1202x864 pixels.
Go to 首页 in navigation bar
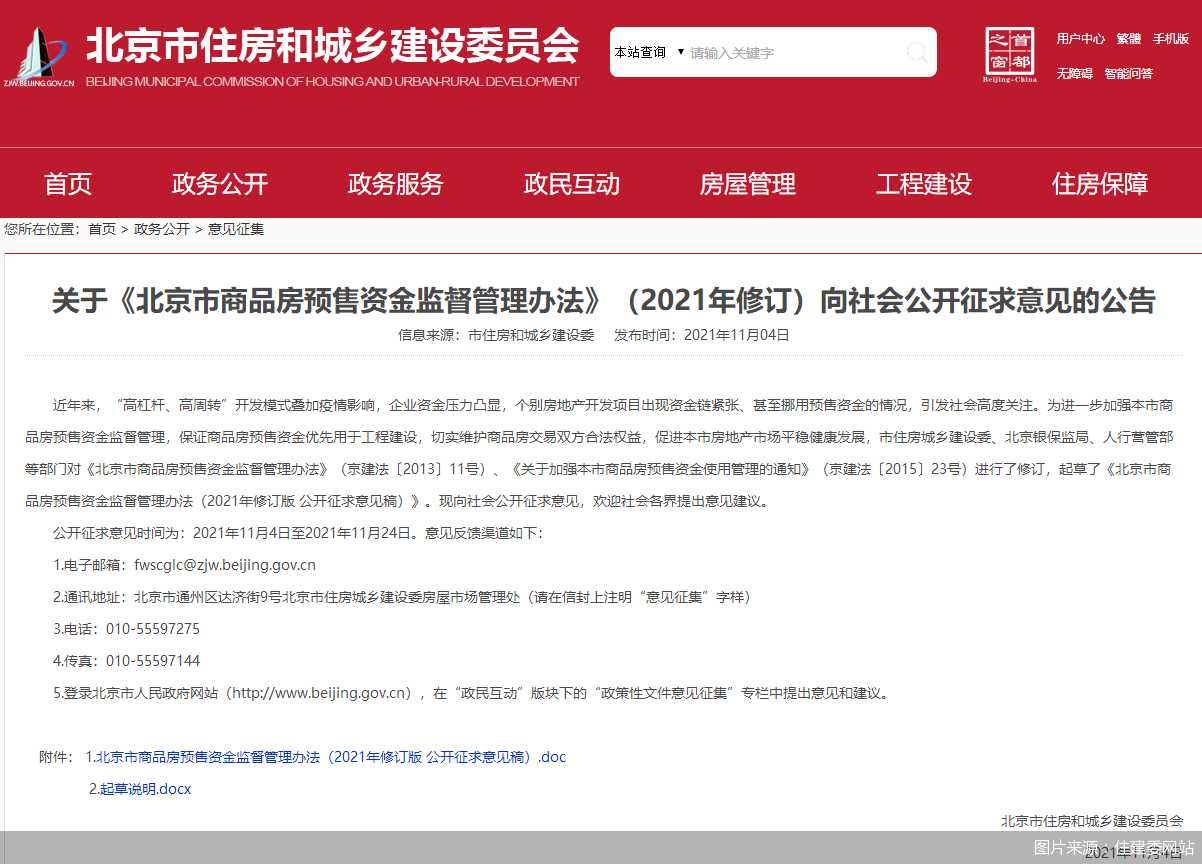click(x=68, y=184)
